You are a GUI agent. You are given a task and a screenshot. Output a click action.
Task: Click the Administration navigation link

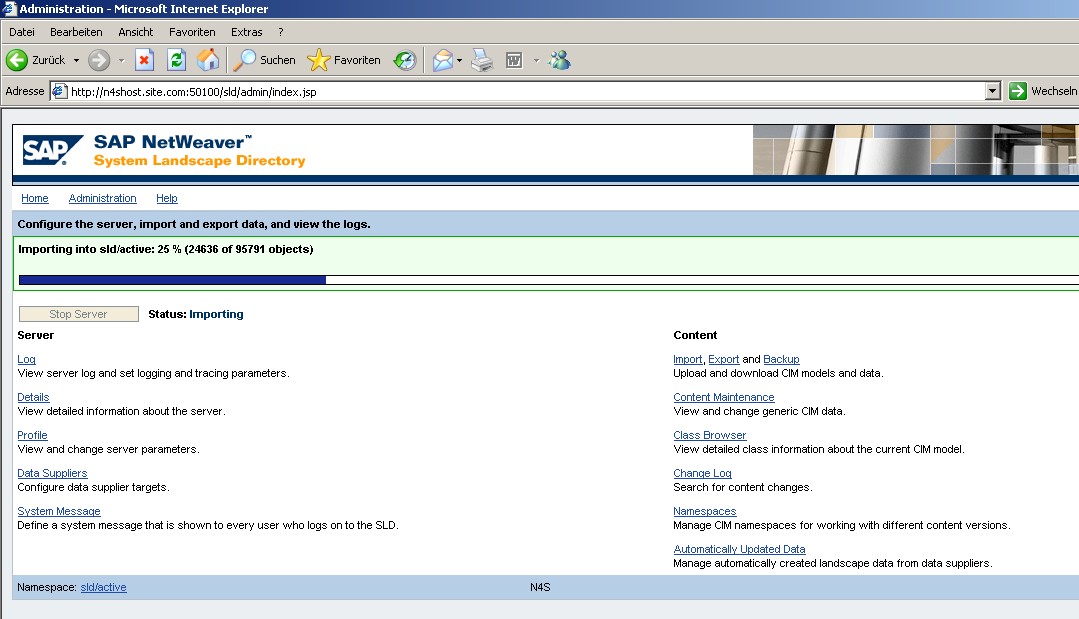pyautogui.click(x=102, y=198)
